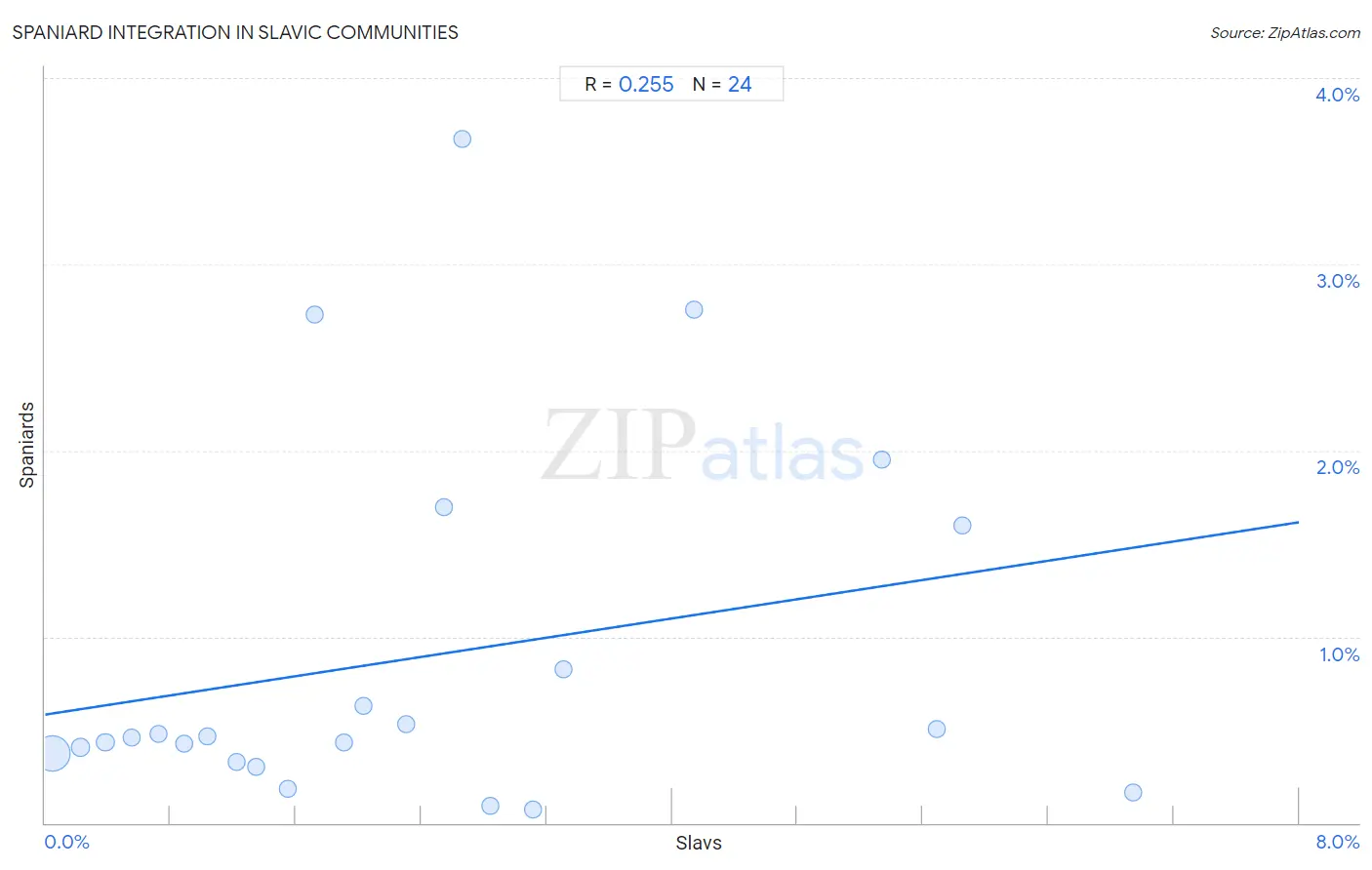Click the 1.0% y-axis tick label
The image size is (1372, 870).
click(x=1339, y=655)
